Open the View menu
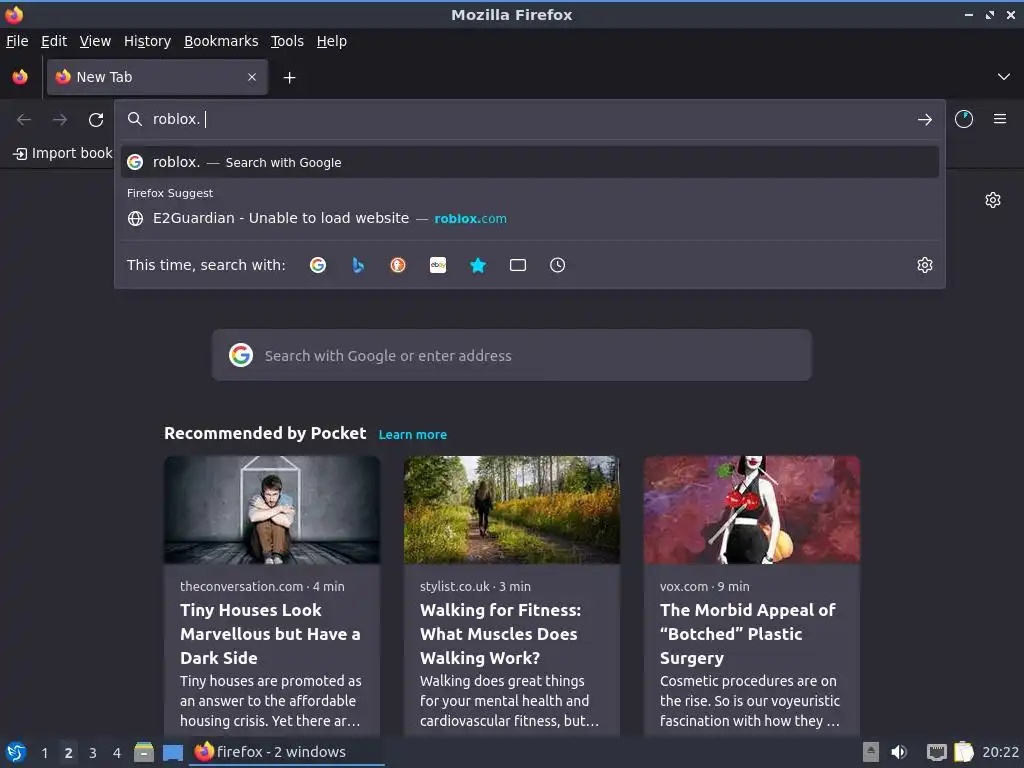1024x768 pixels. (95, 41)
